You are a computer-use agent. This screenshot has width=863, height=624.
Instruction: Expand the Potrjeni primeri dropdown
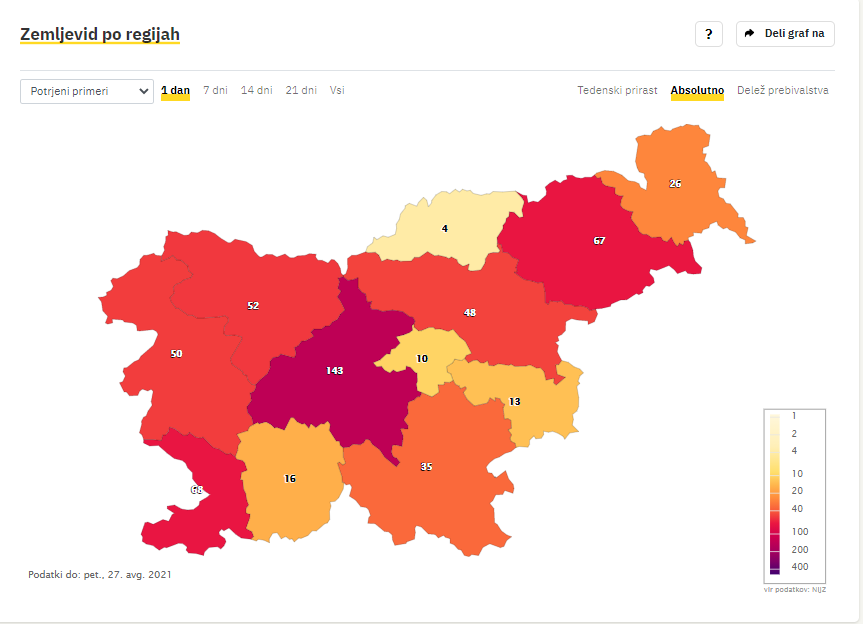(x=87, y=91)
